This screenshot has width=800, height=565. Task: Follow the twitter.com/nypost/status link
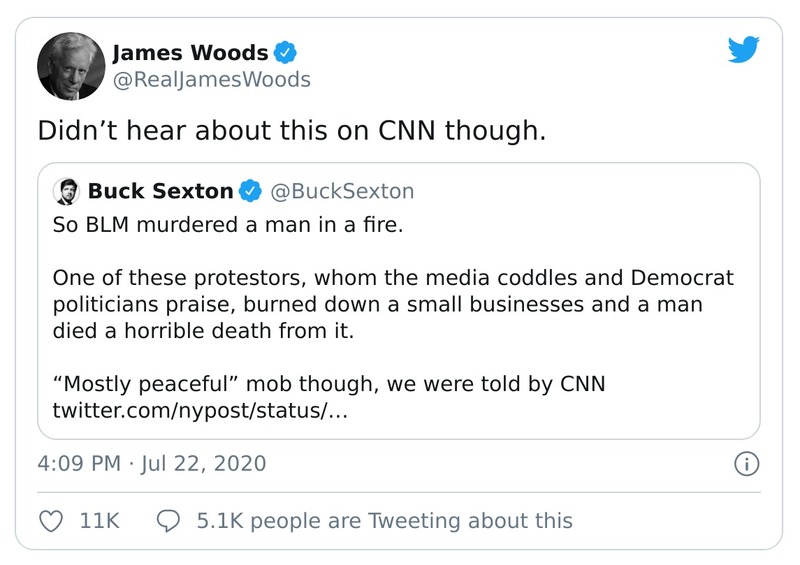[x=199, y=411]
